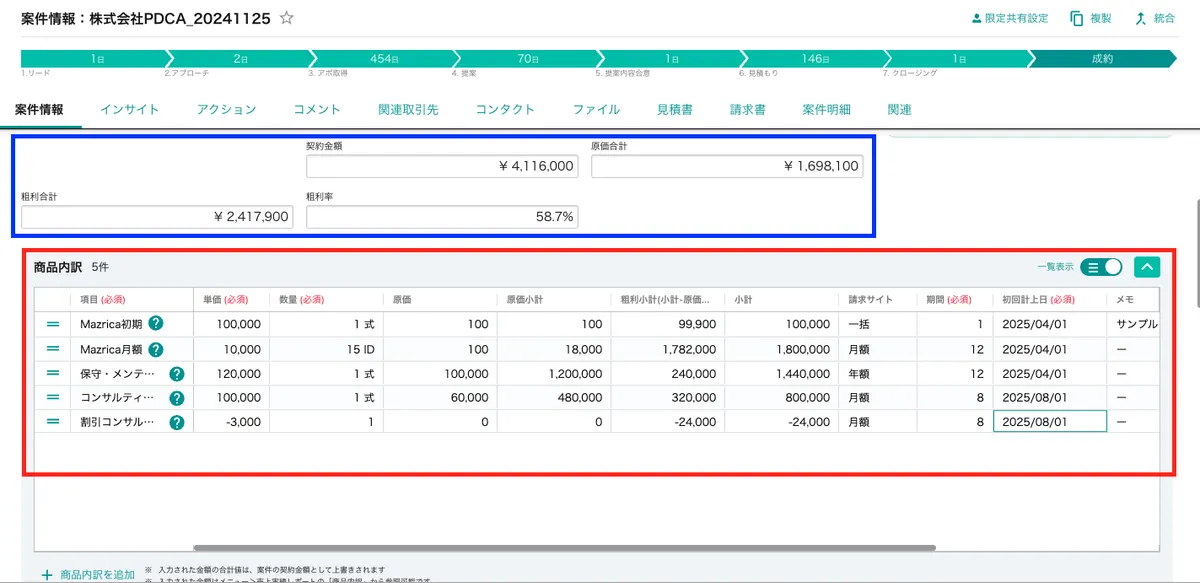
Task: Select the 3.アポ取得 pipeline stage
Action: point(383,59)
